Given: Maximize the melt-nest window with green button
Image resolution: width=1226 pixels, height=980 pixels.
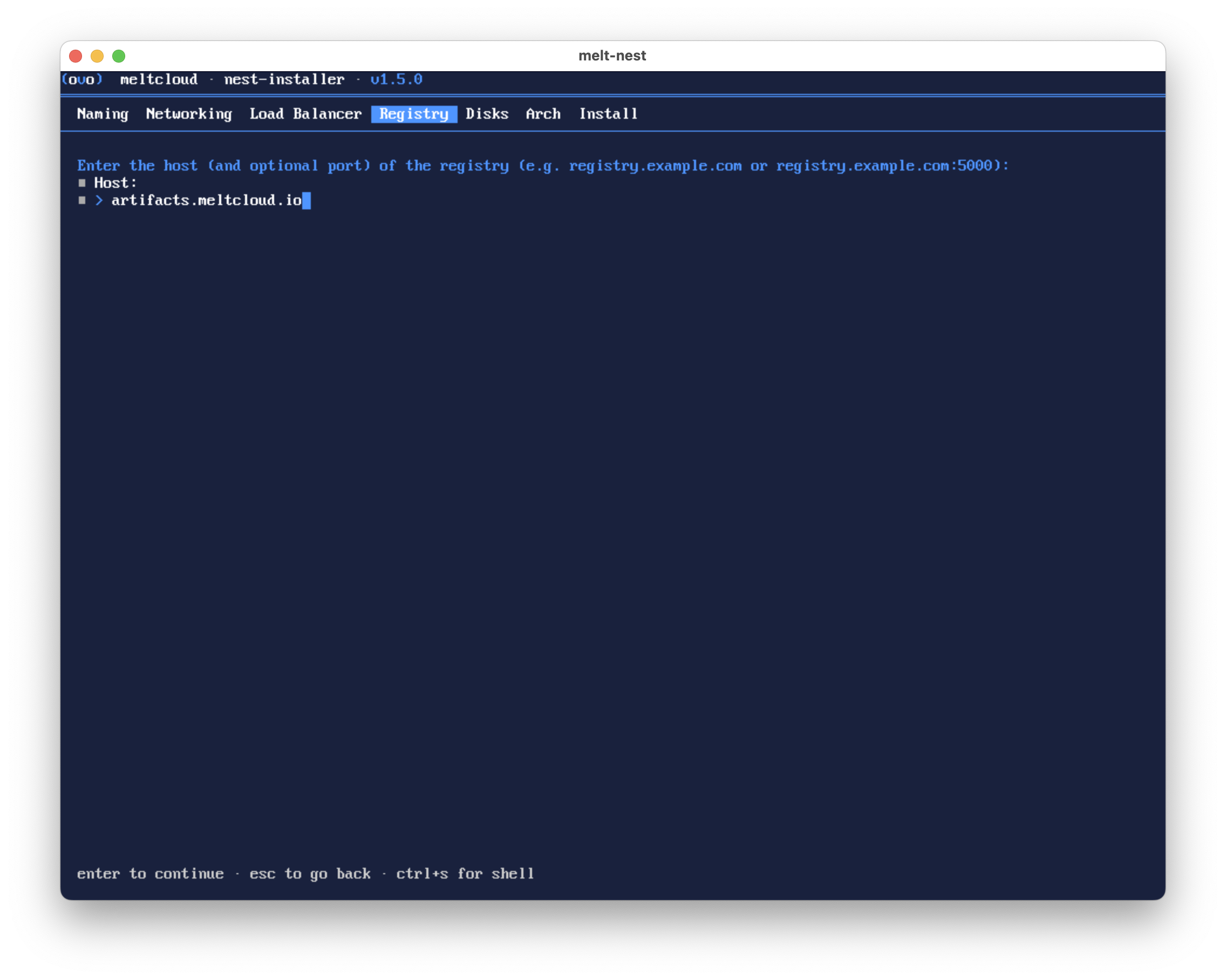Looking at the screenshot, I should 119,56.
